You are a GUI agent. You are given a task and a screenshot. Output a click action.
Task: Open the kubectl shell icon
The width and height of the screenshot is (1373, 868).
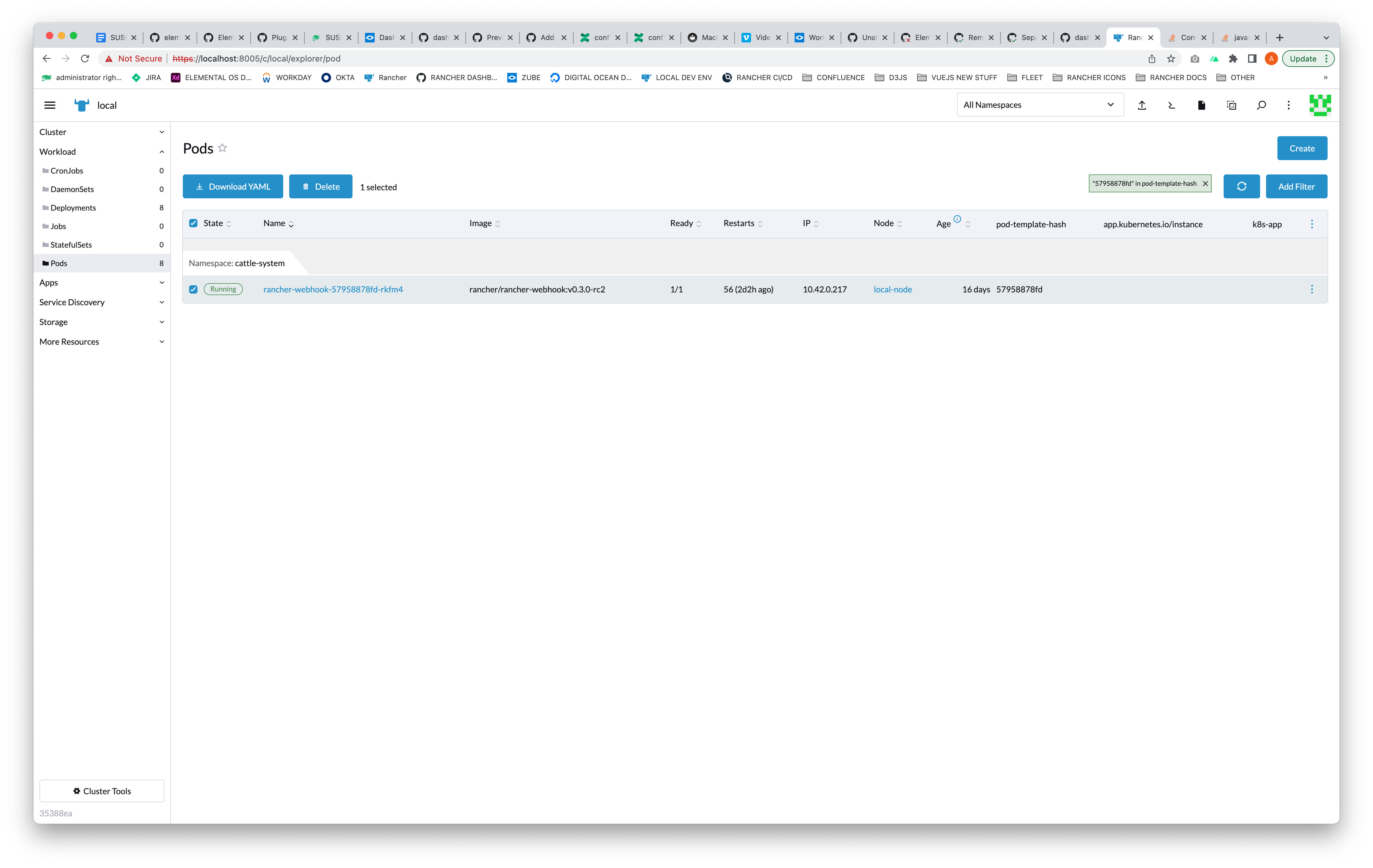click(x=1171, y=105)
